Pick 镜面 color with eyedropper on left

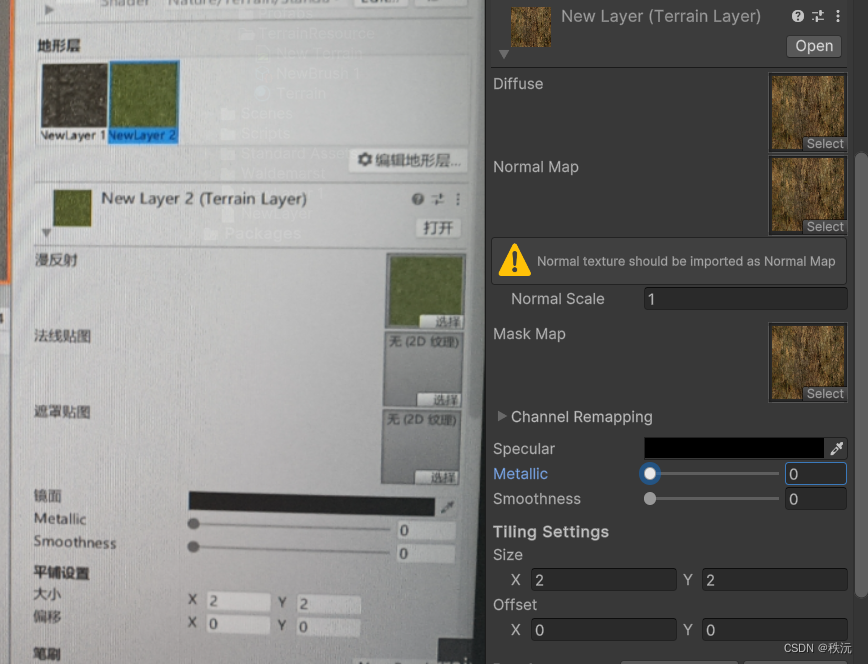[x=447, y=506]
